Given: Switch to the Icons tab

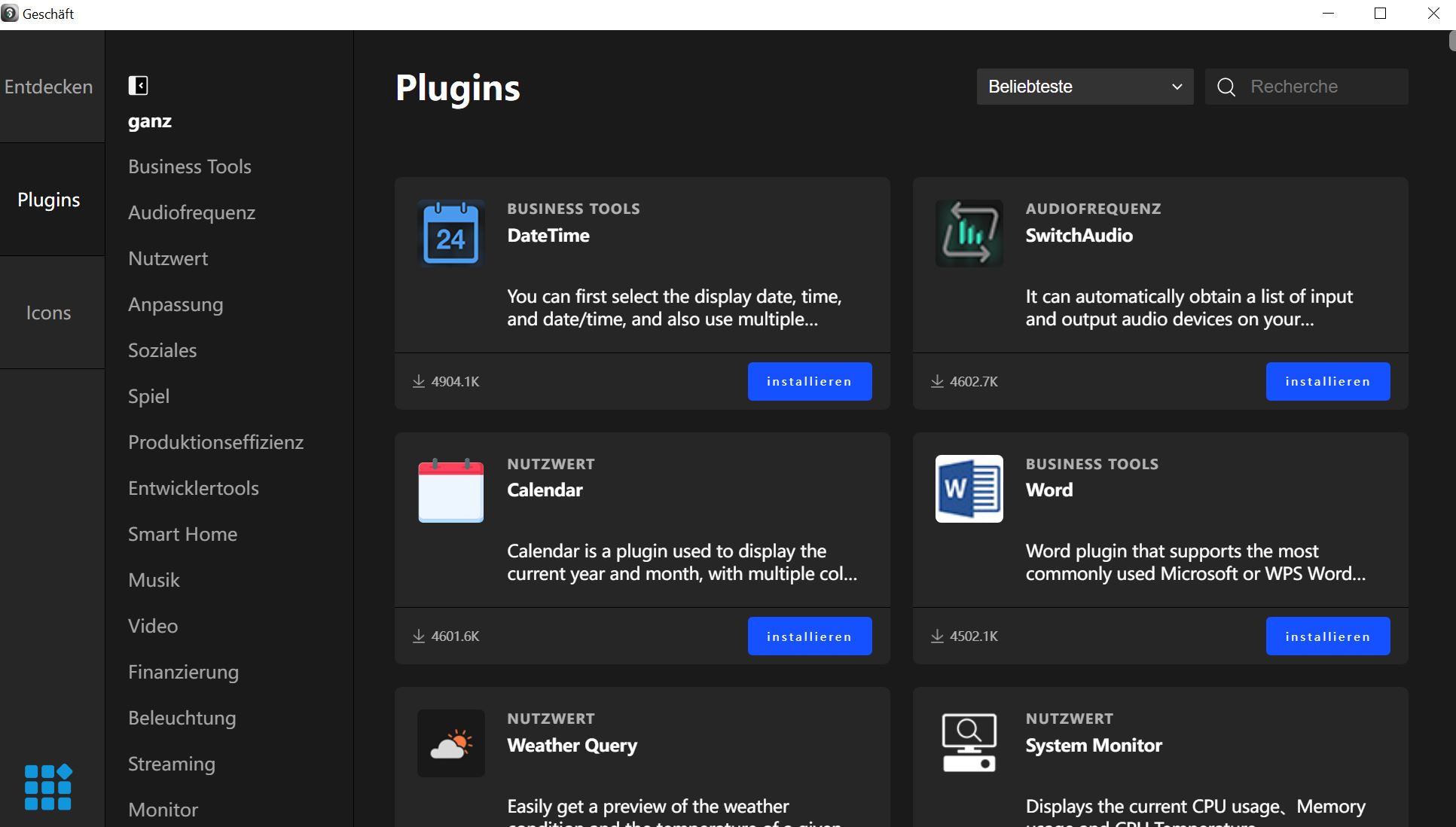Looking at the screenshot, I should coord(49,313).
